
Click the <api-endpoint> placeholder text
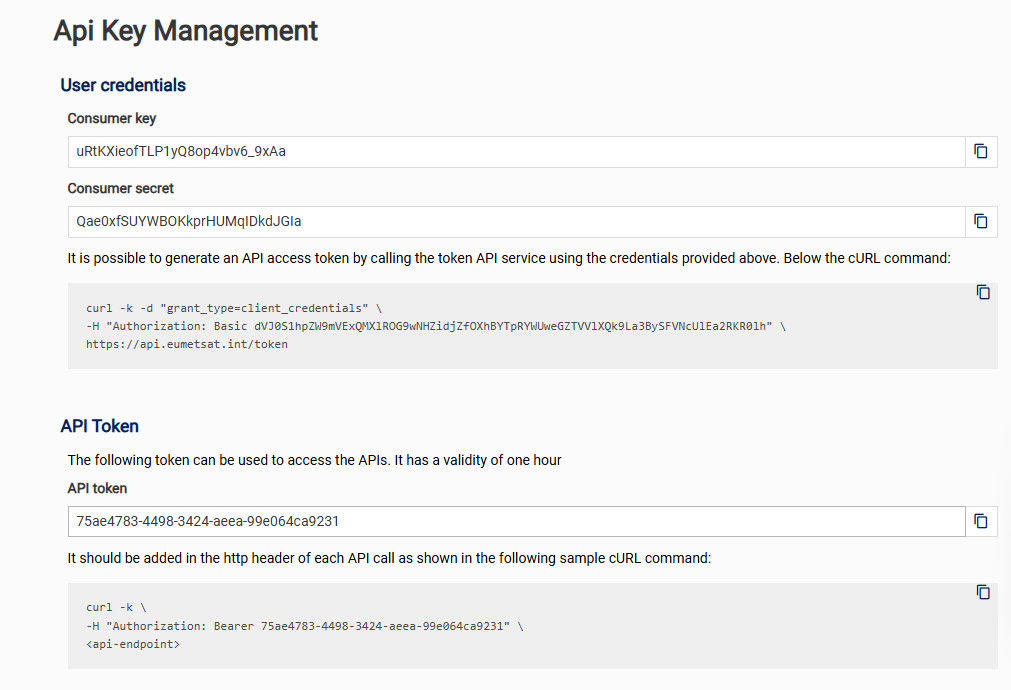coord(133,644)
